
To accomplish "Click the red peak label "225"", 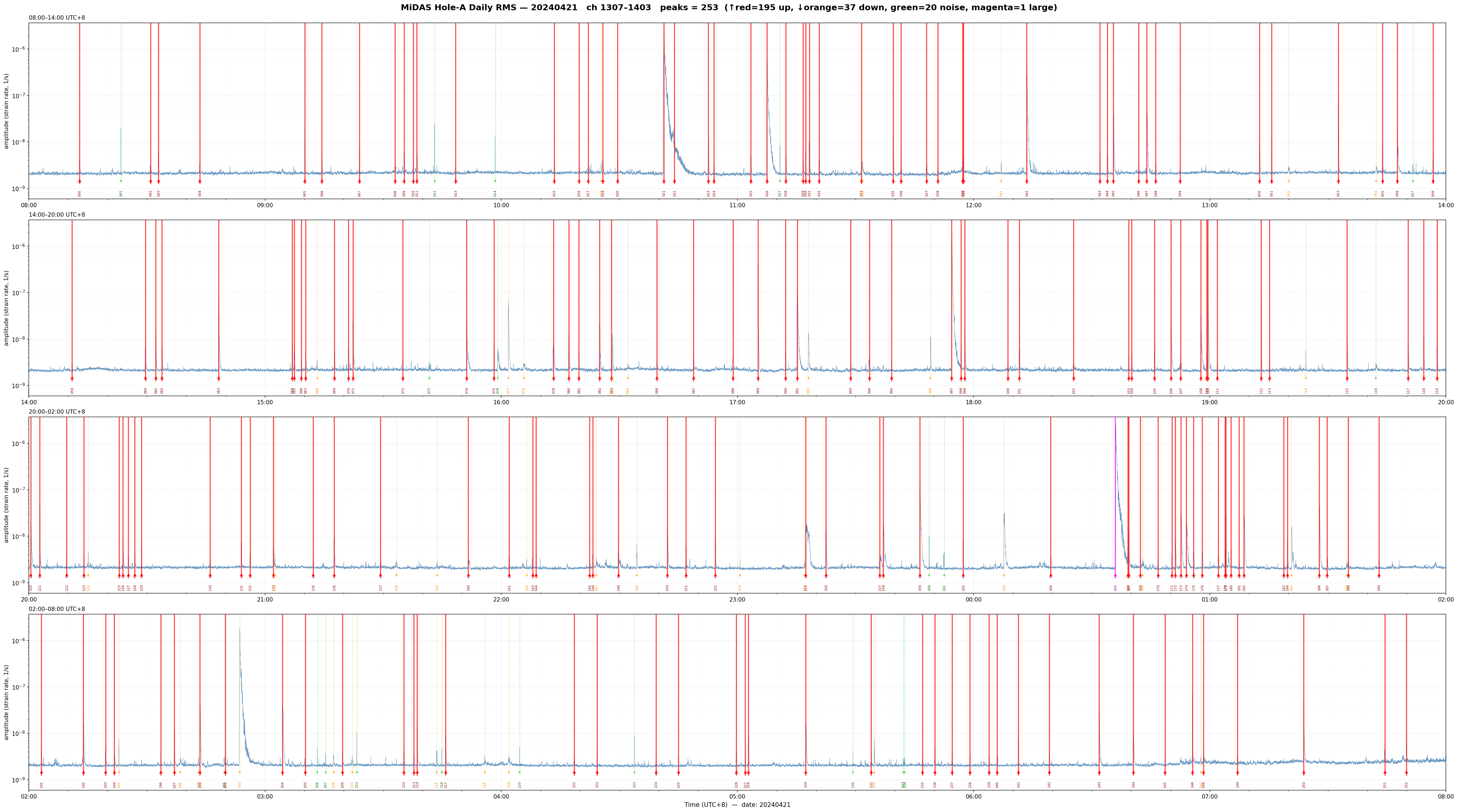I will click(679, 785).
